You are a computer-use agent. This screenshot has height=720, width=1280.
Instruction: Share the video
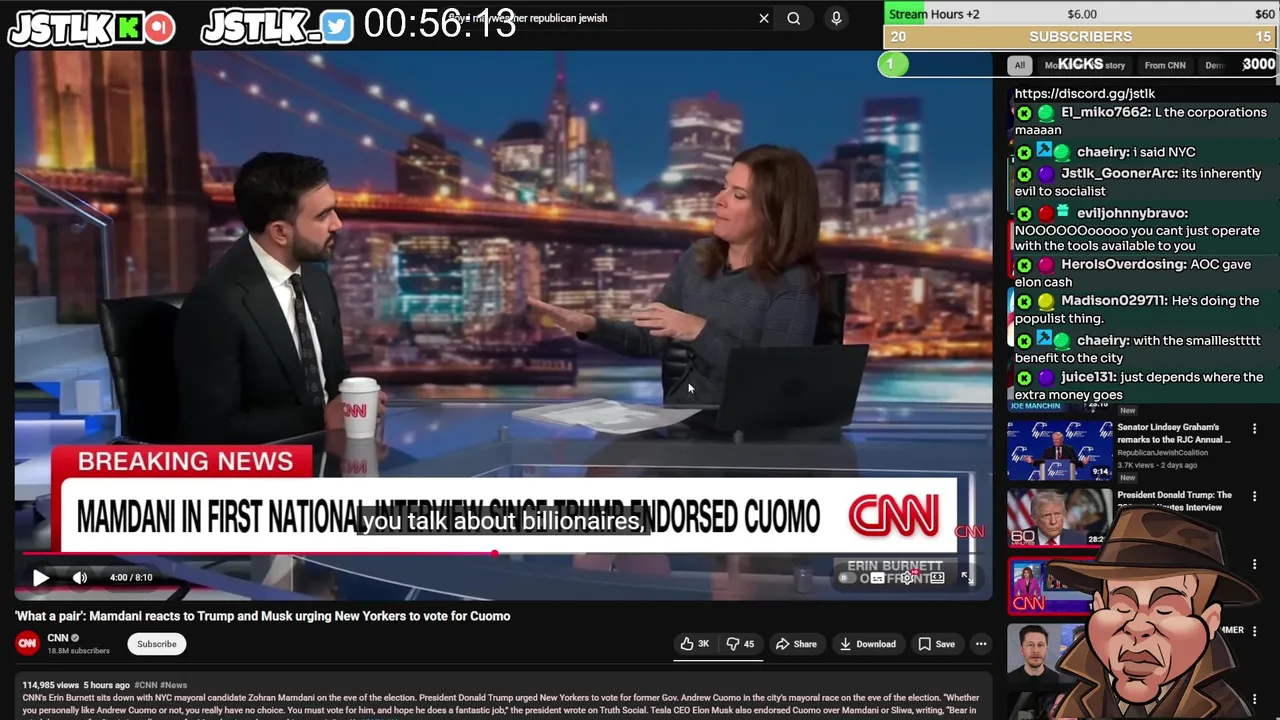[x=796, y=644]
